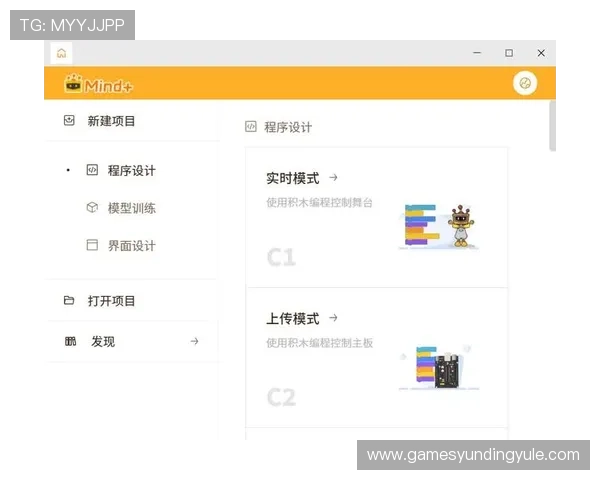Click the 模型训练 cube icon
600x480 pixels.
point(92,207)
